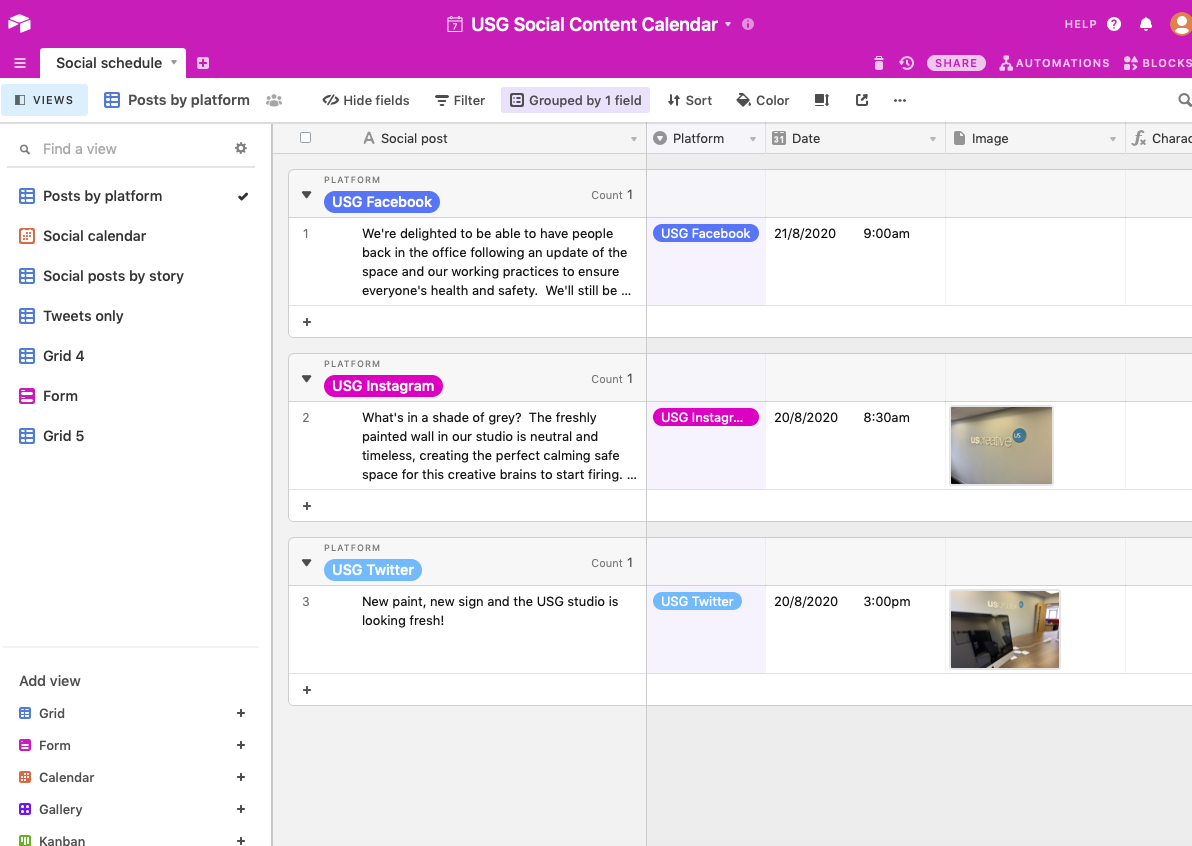Click the Share button

(956, 63)
